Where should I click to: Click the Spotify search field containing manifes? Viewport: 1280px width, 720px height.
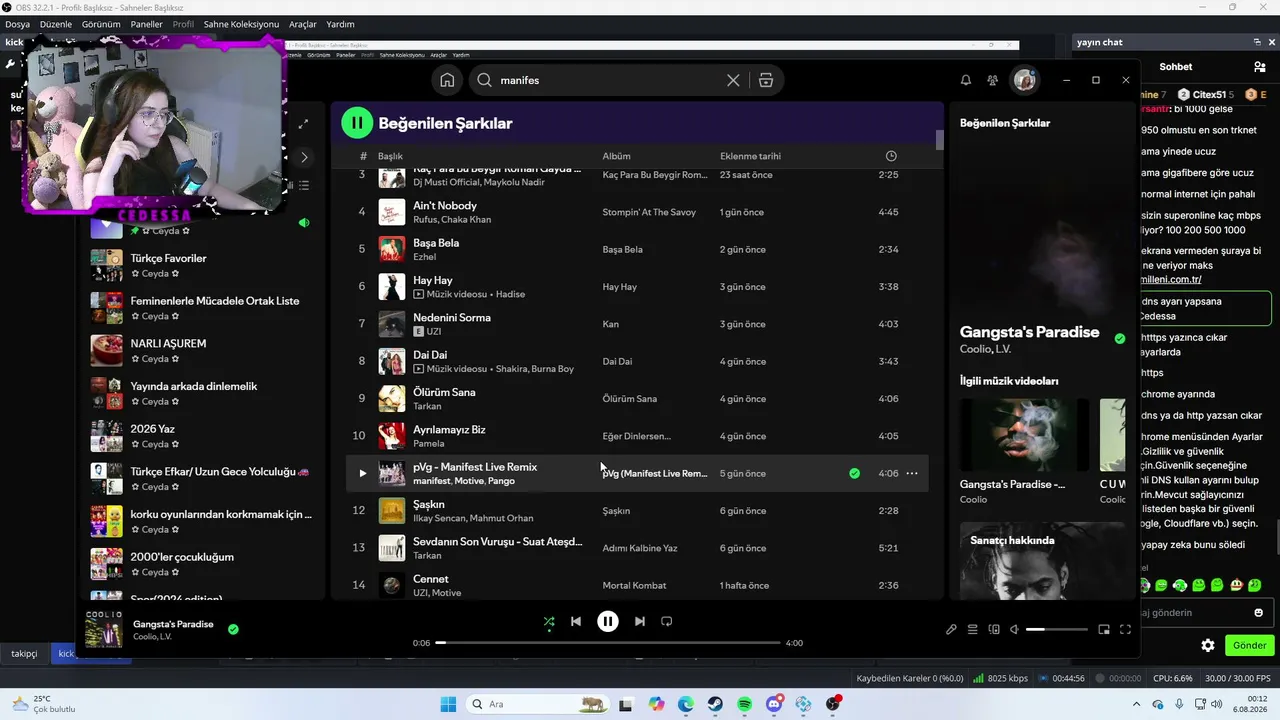[610, 80]
